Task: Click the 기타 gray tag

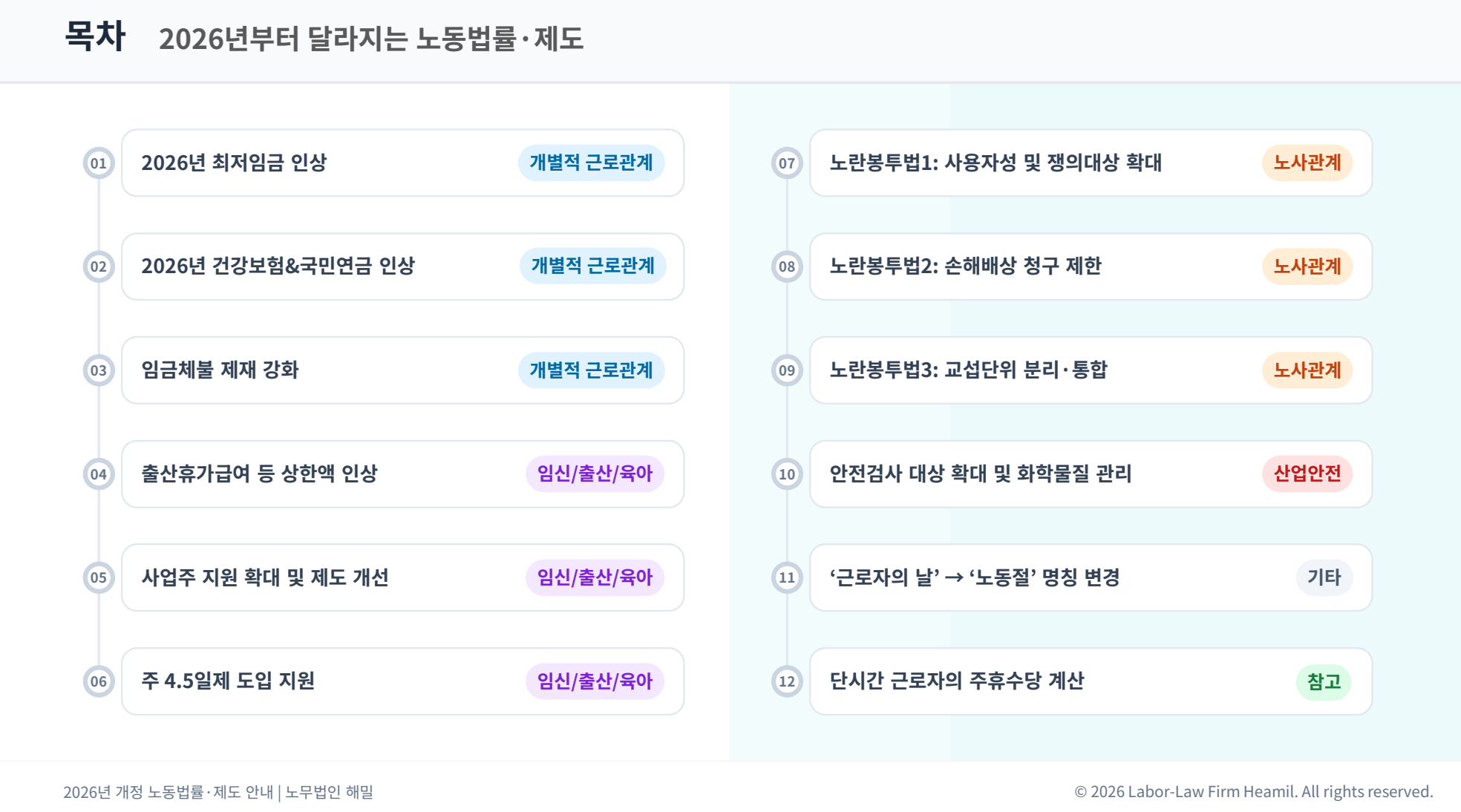Action: click(x=1324, y=577)
